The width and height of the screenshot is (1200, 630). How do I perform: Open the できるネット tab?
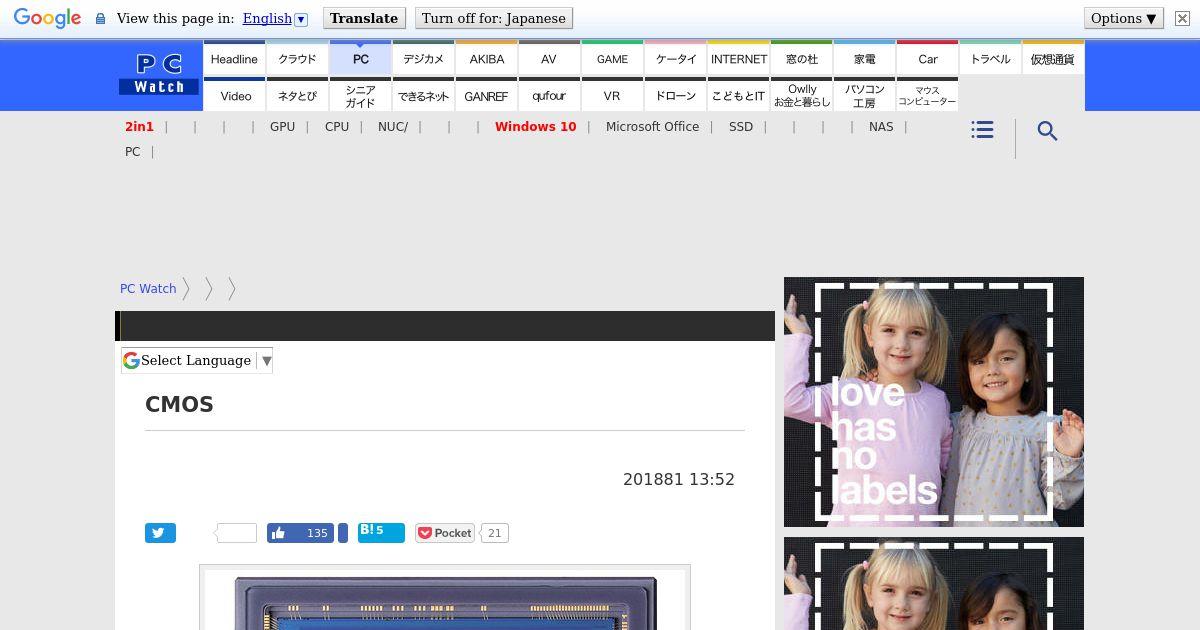pos(423,95)
